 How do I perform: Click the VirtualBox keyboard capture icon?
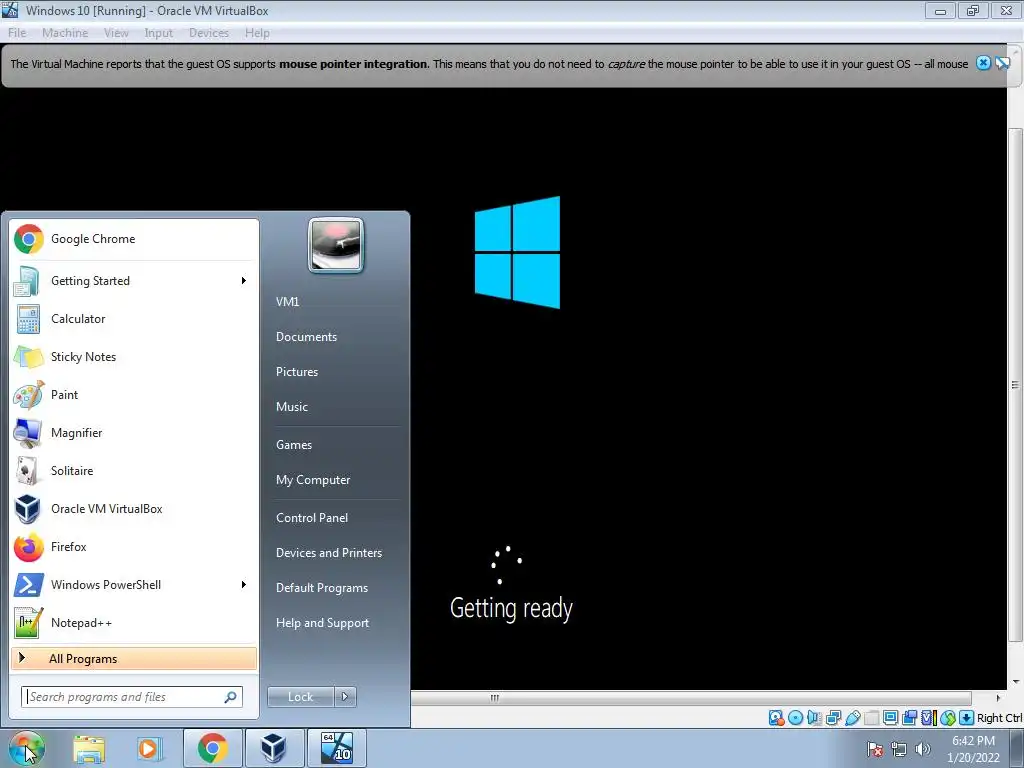(x=967, y=718)
